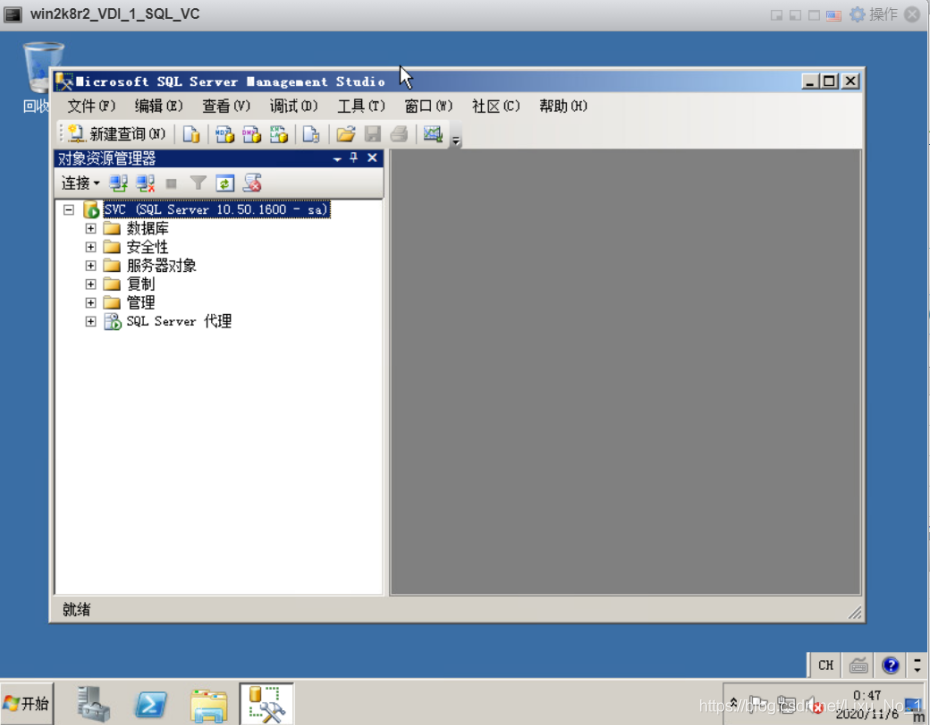Click the Policy/script icon in Object Explorer toolbar
Screen dimensions: 930x725
pos(252,183)
